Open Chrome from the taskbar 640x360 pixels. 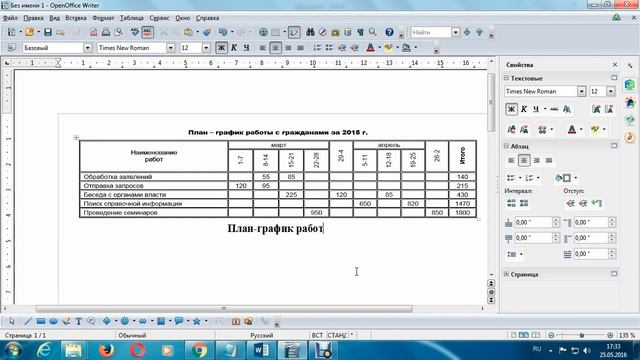(199, 350)
